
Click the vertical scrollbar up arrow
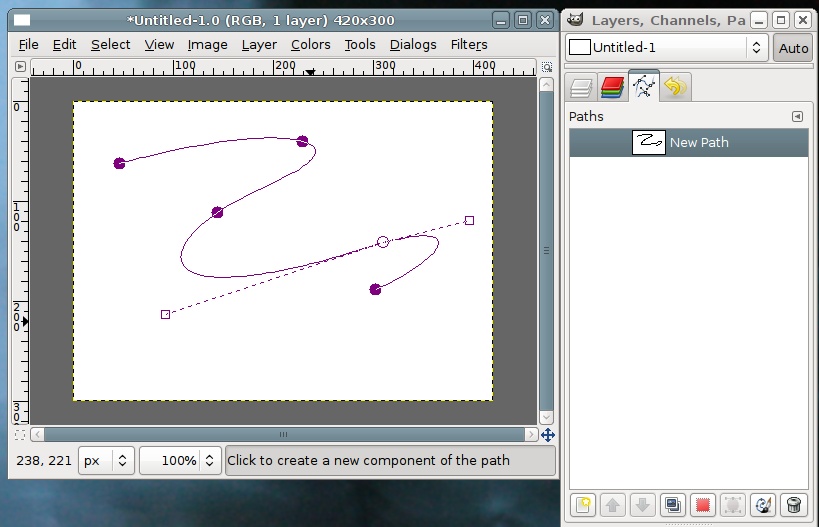click(x=546, y=85)
